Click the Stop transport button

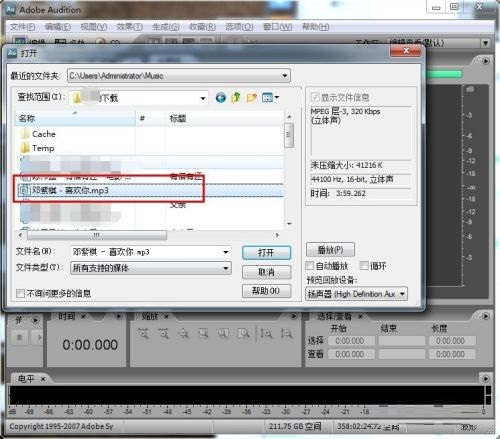point(19,338)
